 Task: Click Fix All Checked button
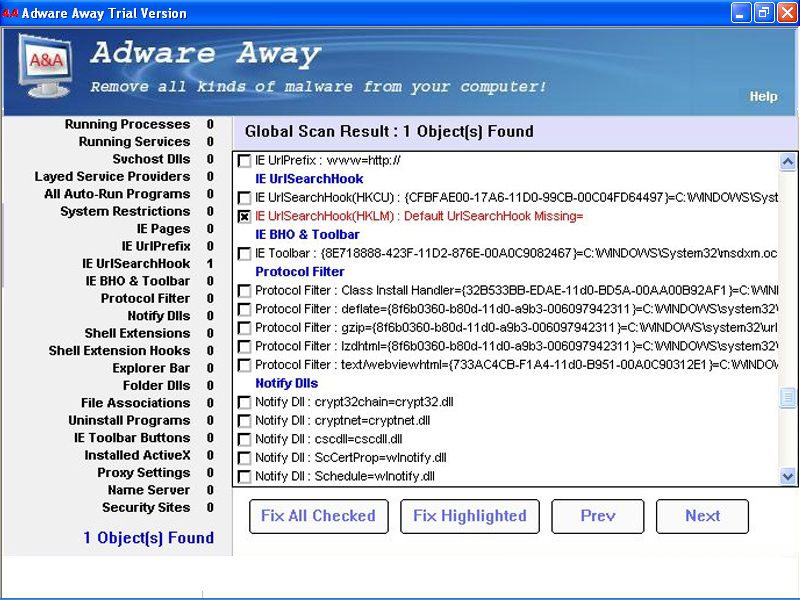click(x=318, y=516)
